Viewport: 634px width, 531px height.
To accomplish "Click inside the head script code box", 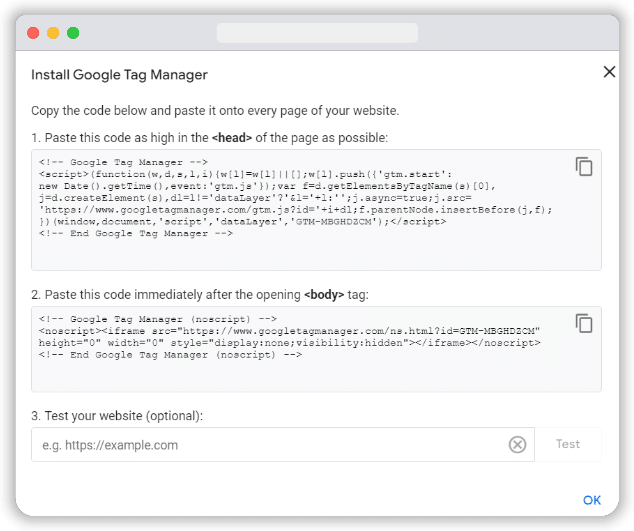I will tap(316, 210).
